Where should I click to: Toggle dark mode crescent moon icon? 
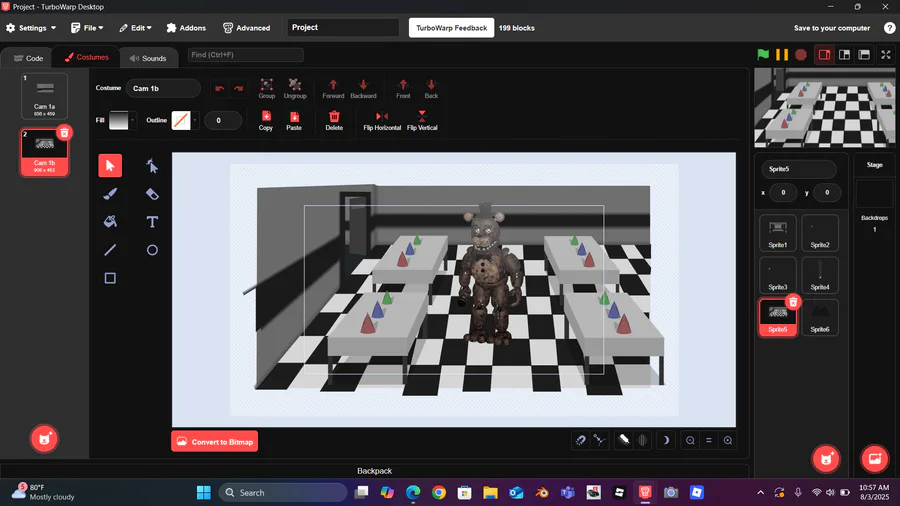point(666,441)
